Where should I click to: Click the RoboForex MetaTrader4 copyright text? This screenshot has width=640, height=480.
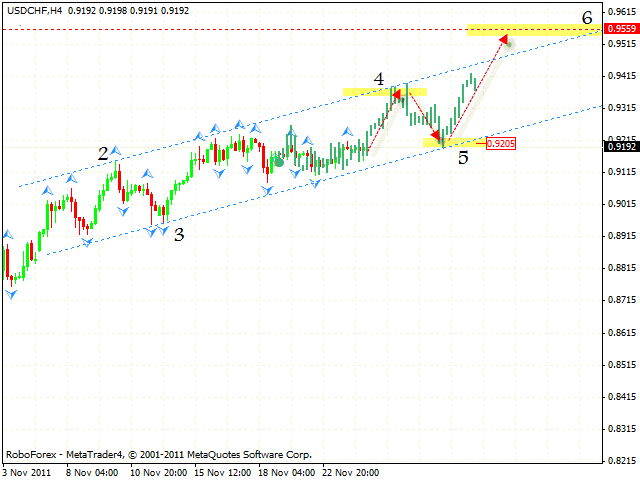(x=158, y=453)
